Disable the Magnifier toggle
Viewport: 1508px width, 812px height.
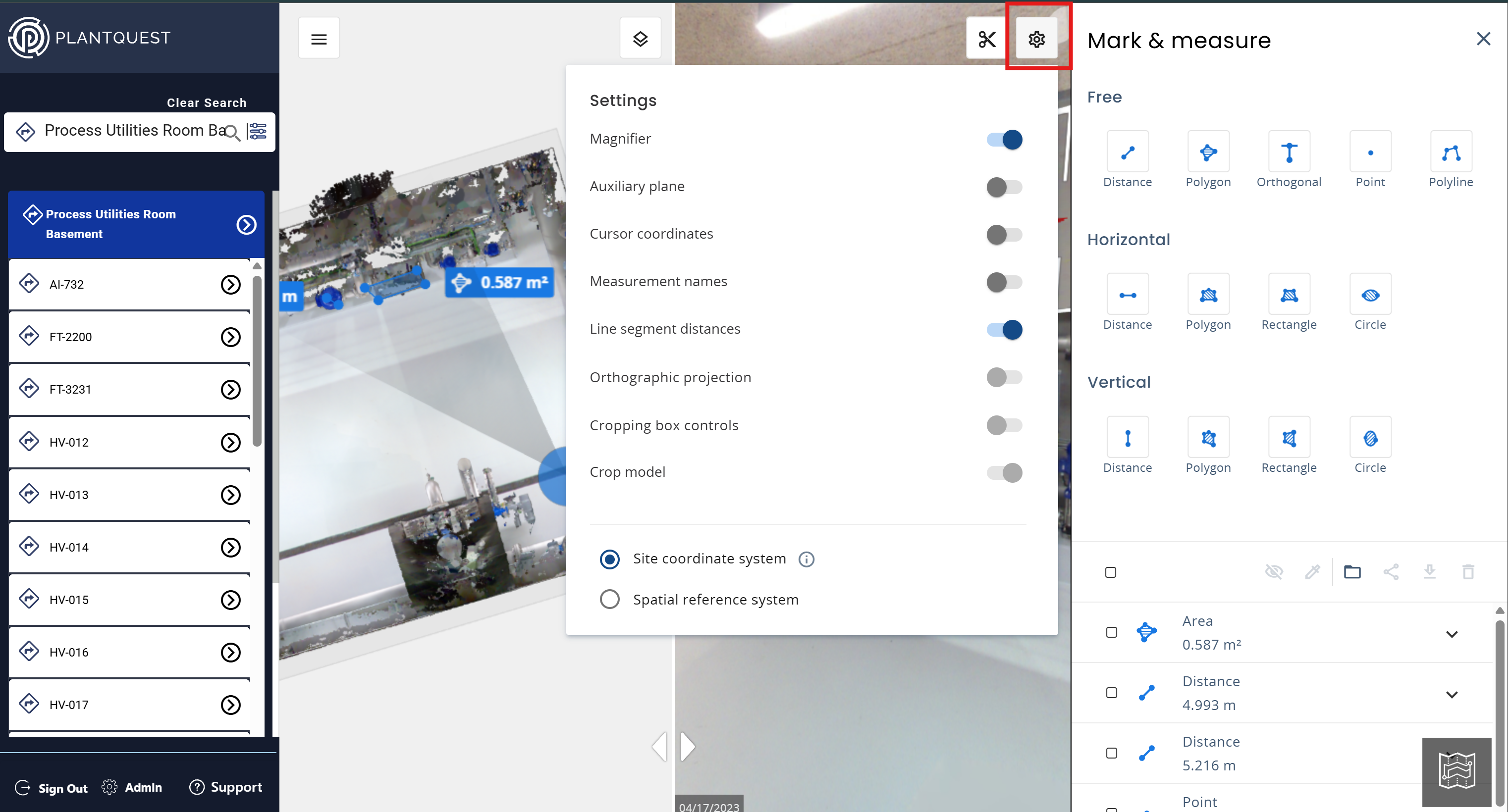point(1004,140)
